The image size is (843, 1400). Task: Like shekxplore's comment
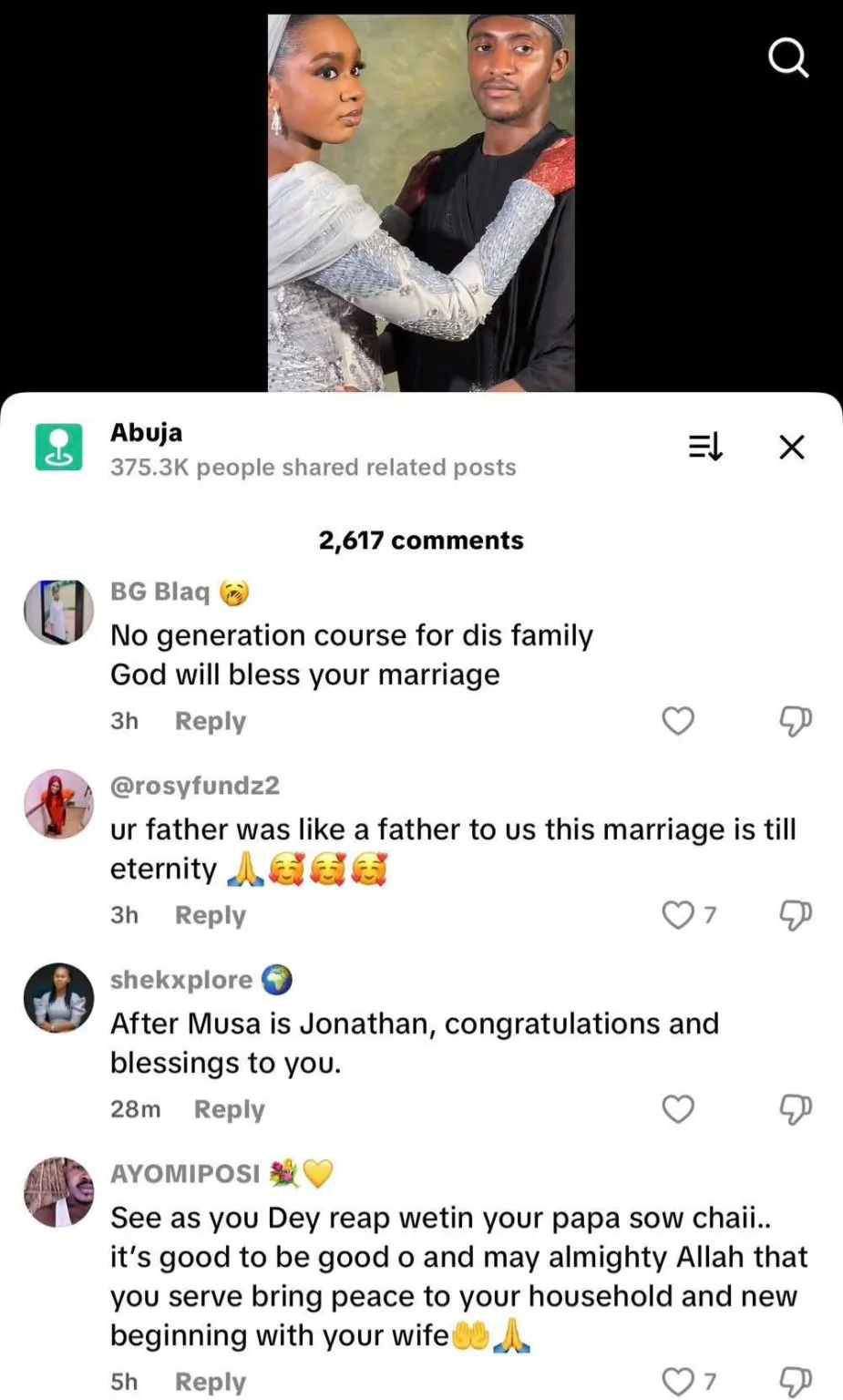pyautogui.click(x=678, y=1109)
